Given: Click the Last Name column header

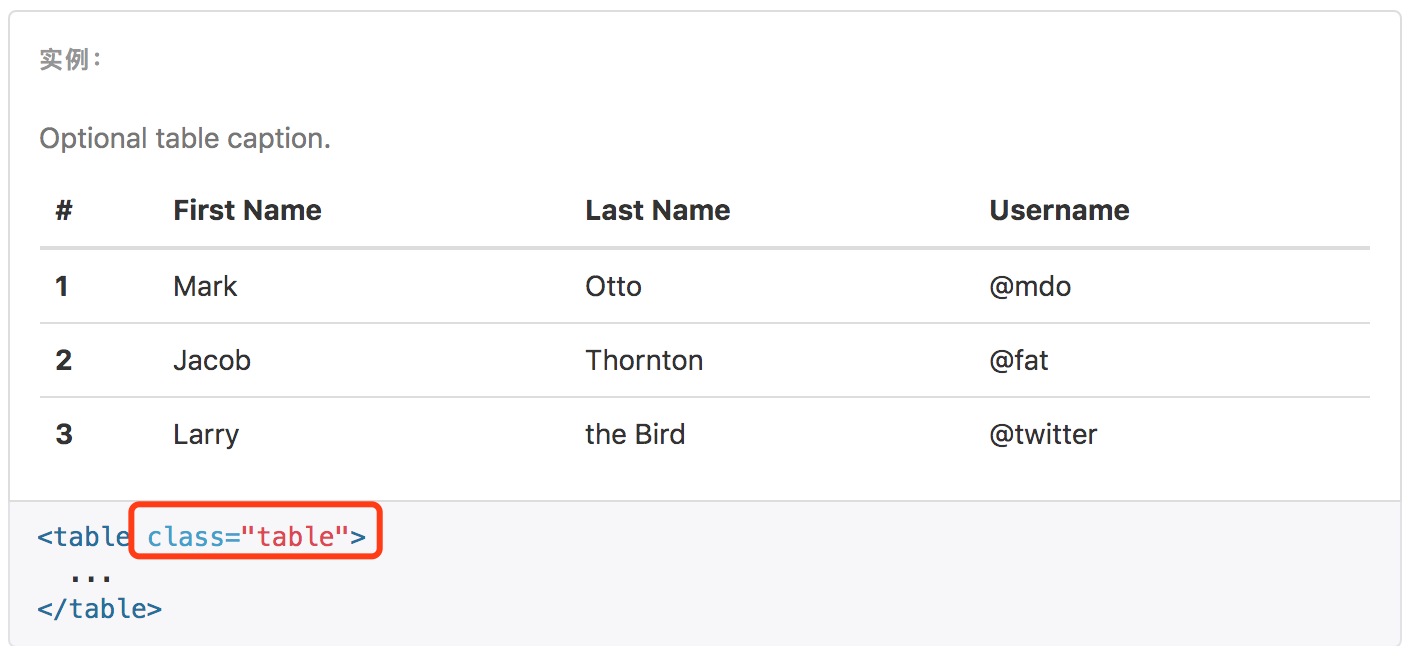Looking at the screenshot, I should [657, 210].
